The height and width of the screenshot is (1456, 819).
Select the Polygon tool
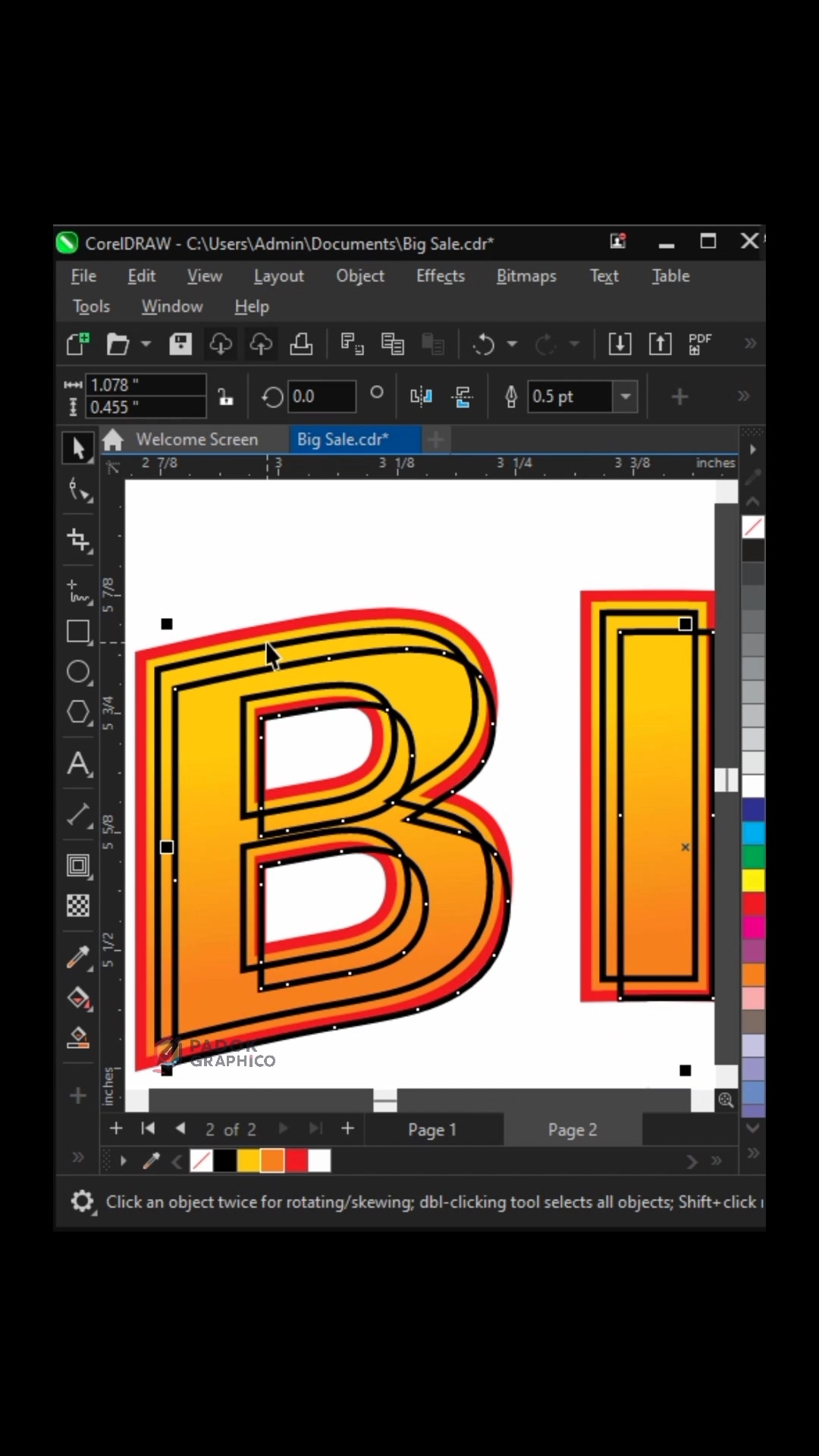point(79,712)
